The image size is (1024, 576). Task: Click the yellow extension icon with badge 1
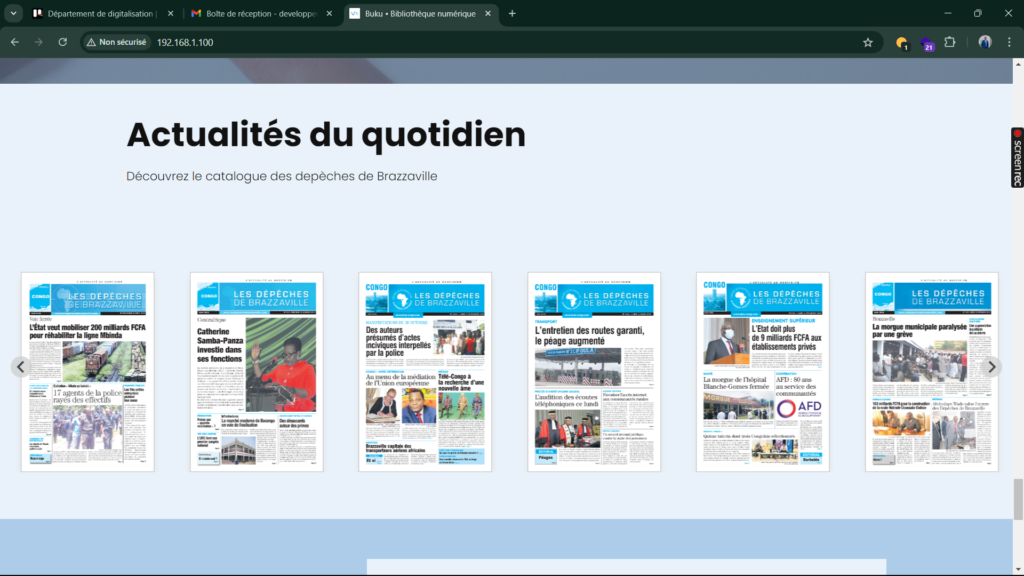coord(902,43)
